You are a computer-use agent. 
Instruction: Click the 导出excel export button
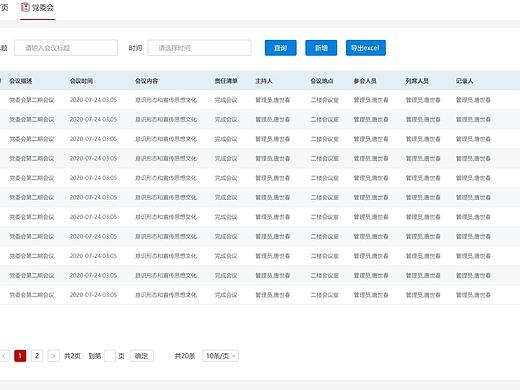(x=366, y=48)
